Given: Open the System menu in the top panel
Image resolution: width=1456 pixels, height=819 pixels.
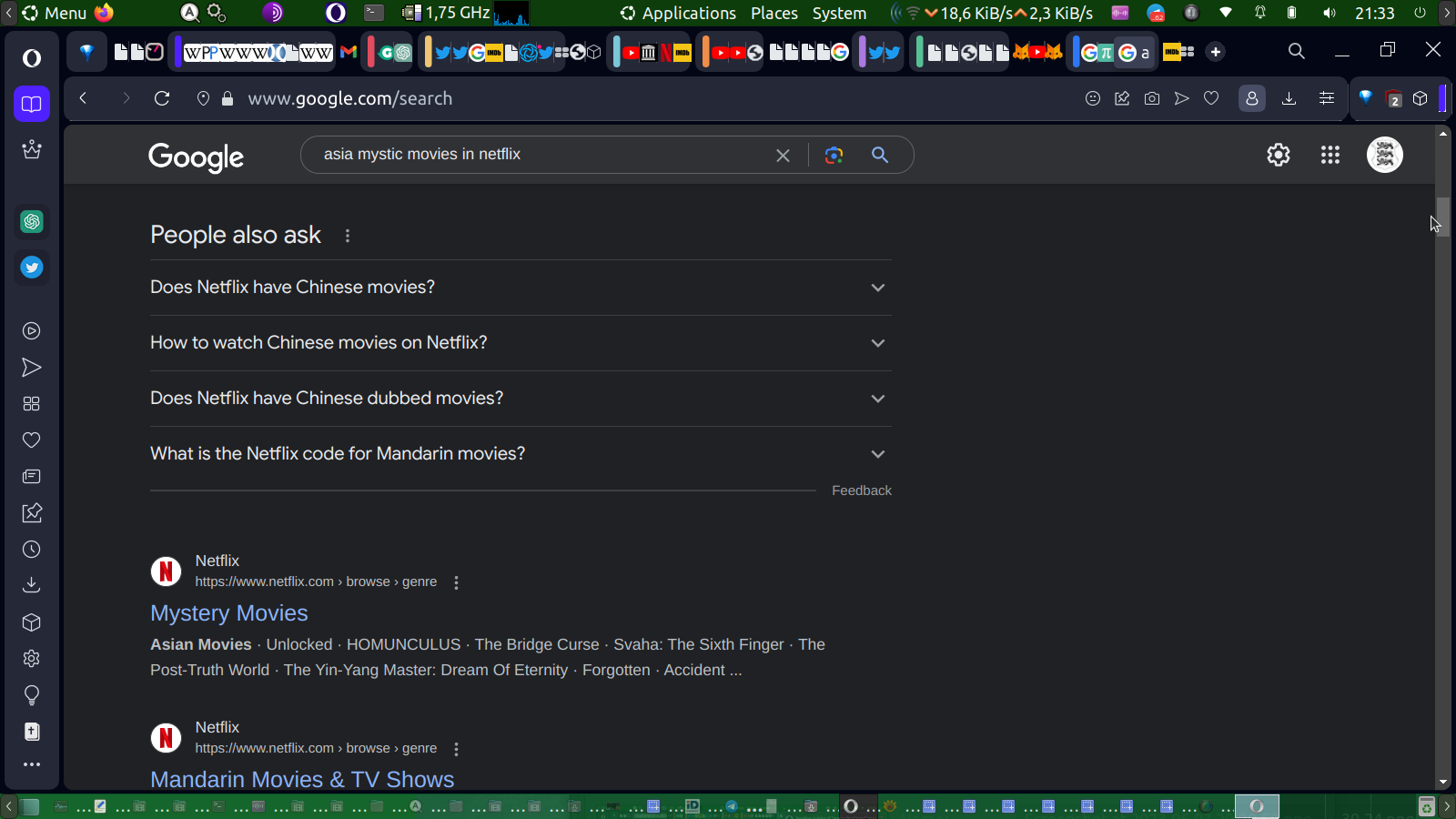Looking at the screenshot, I should coord(839,13).
